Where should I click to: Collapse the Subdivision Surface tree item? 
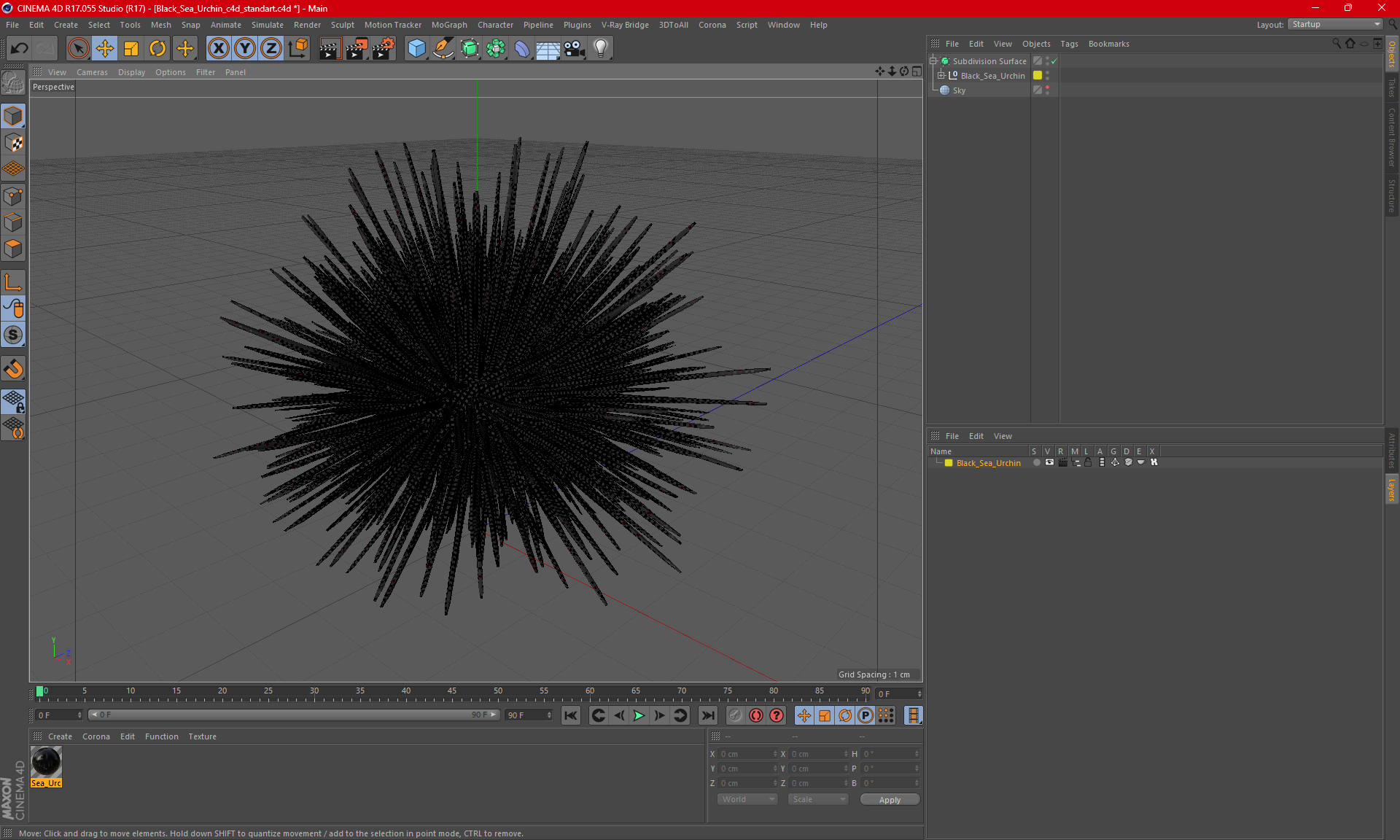(933, 61)
